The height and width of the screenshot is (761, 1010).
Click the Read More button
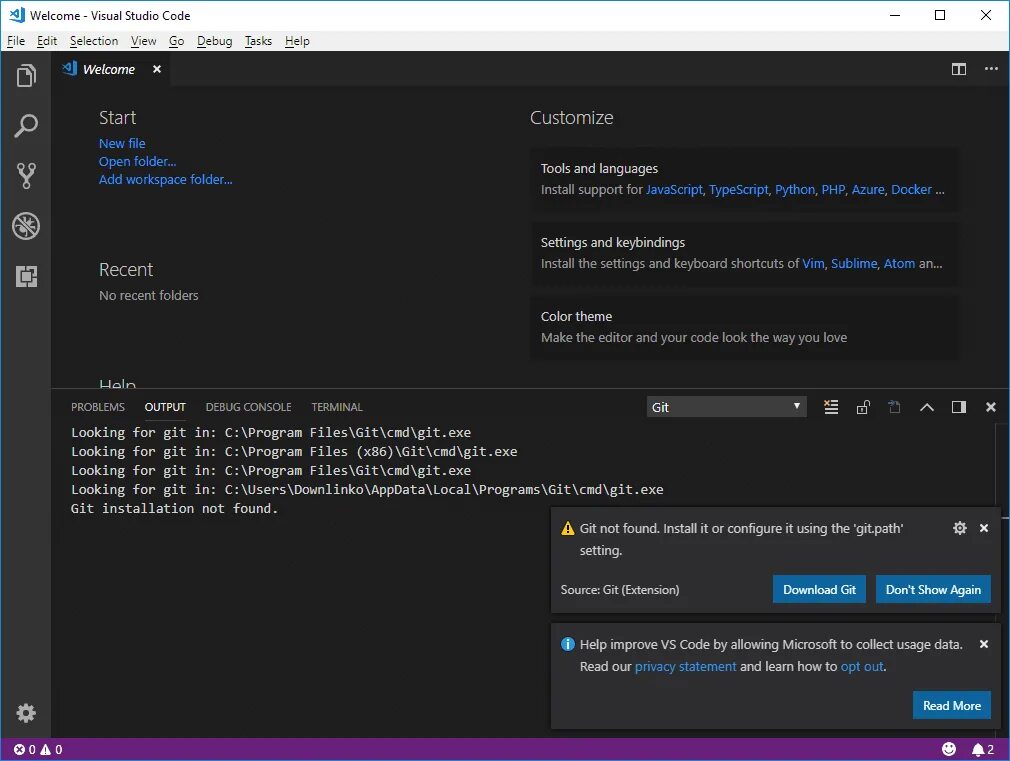[951, 706]
